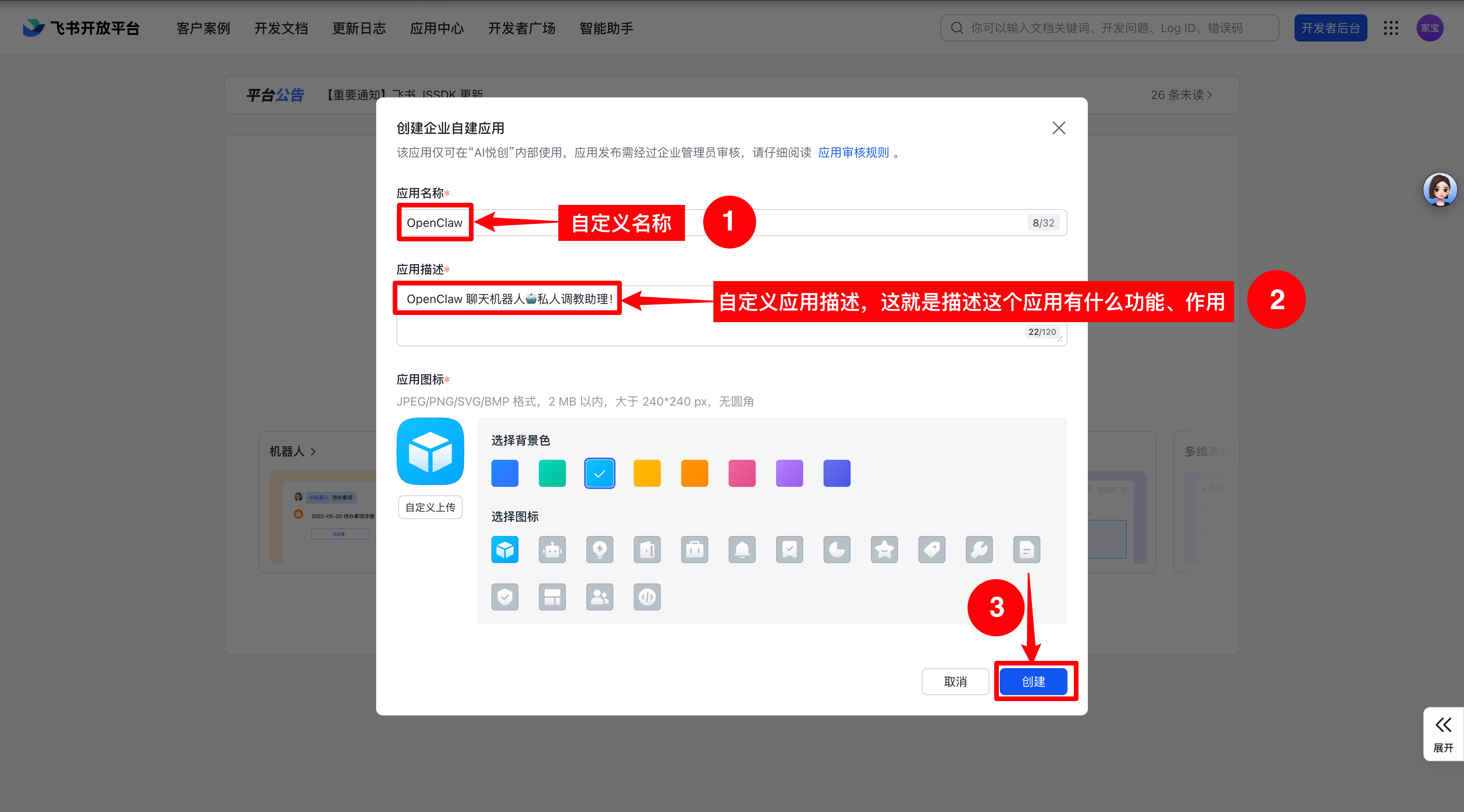1464x812 pixels.
Task: Click the 自定义上传 button
Action: coord(430,507)
